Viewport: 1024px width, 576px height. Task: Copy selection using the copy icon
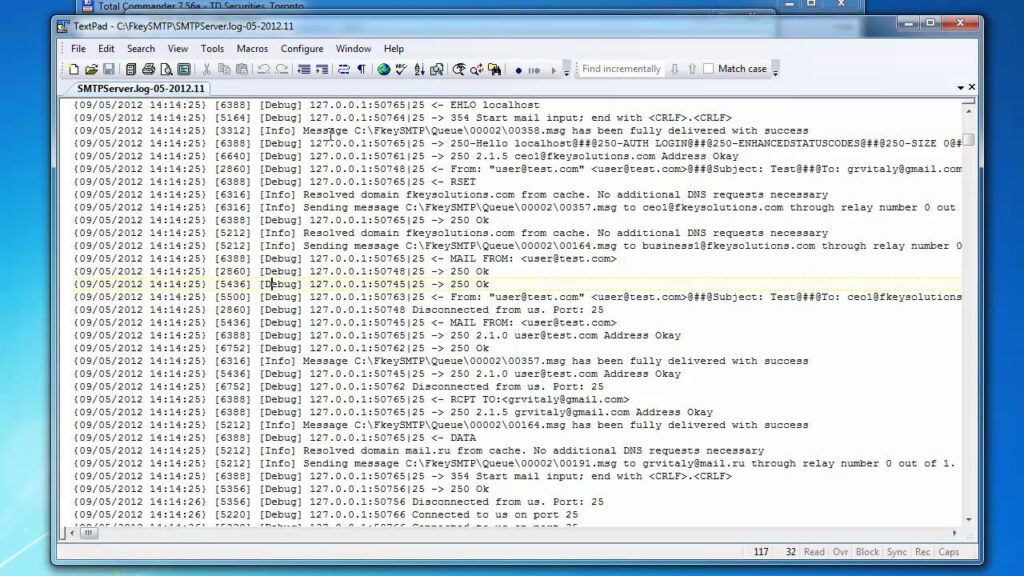pyautogui.click(x=224, y=69)
